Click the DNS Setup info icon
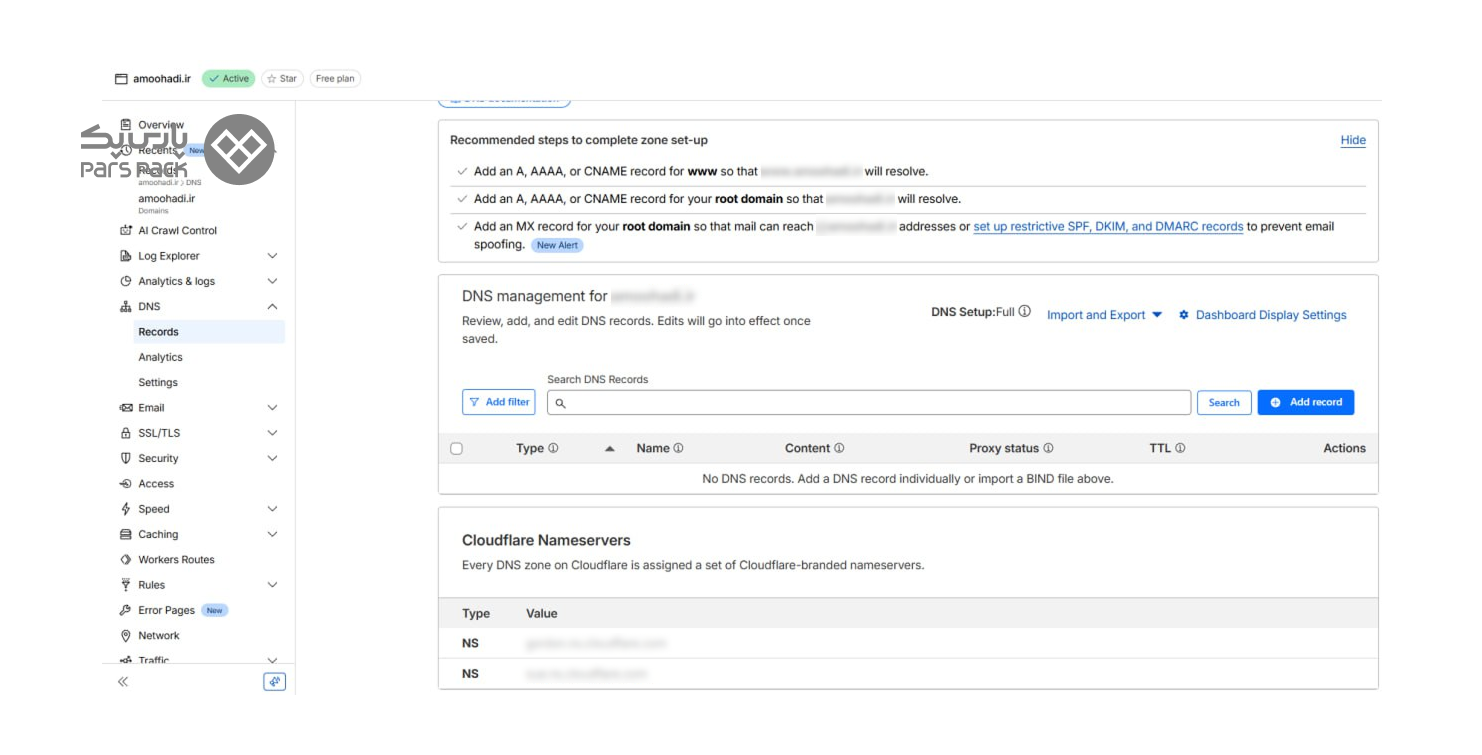 click(1024, 312)
